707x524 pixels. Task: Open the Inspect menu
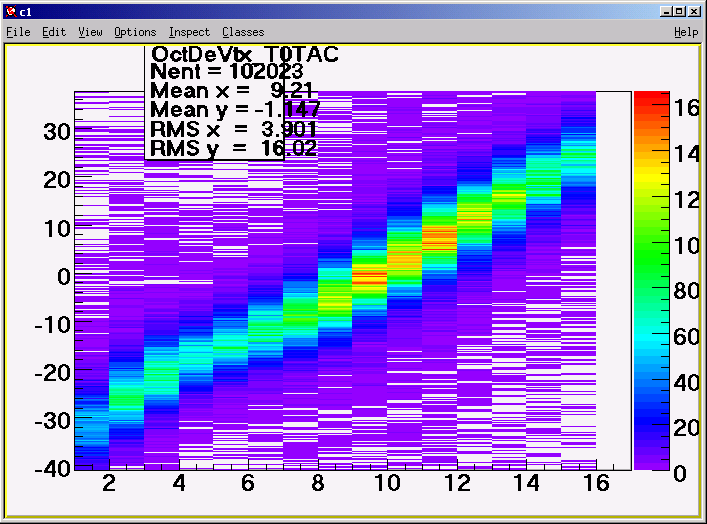189,32
